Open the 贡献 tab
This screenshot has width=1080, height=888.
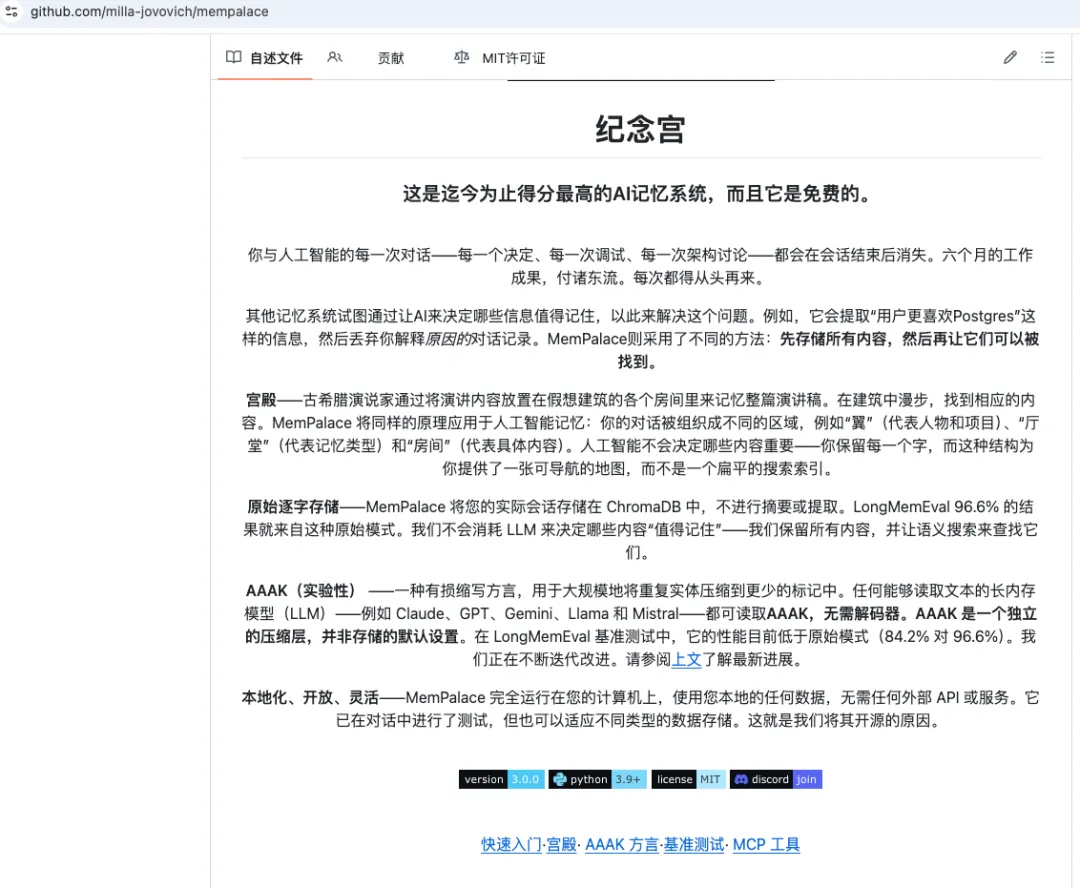pyautogui.click(x=391, y=58)
